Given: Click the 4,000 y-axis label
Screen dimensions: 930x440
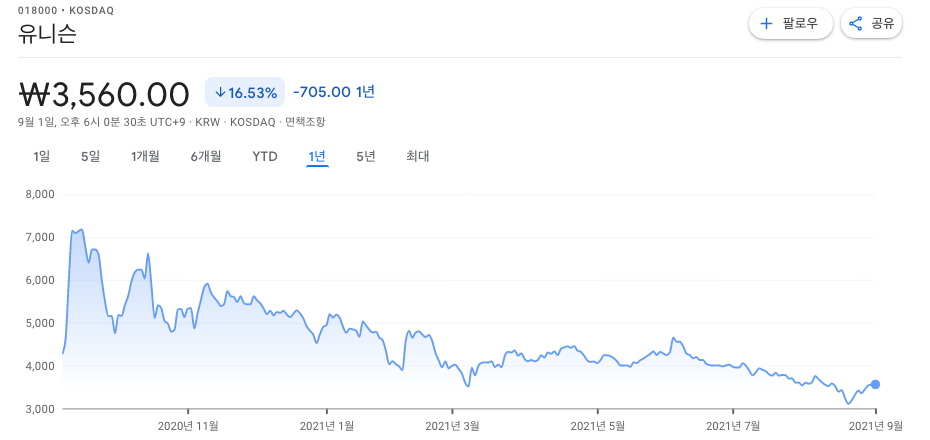Looking at the screenshot, I should point(40,366).
